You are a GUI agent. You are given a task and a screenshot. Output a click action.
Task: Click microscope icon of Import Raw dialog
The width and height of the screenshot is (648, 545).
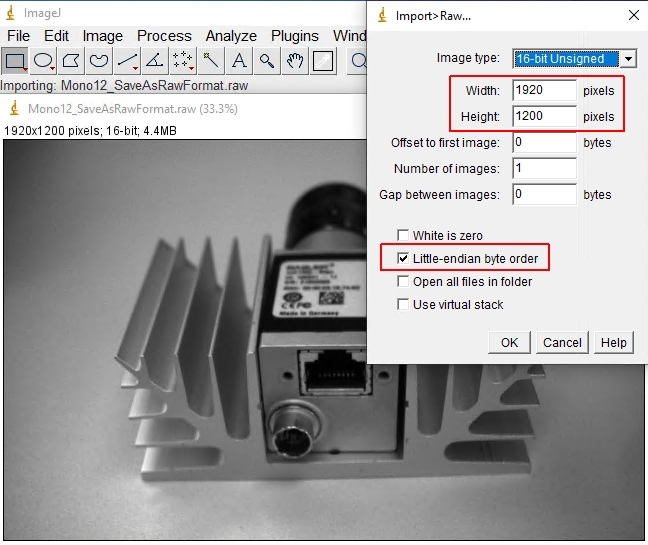383,15
